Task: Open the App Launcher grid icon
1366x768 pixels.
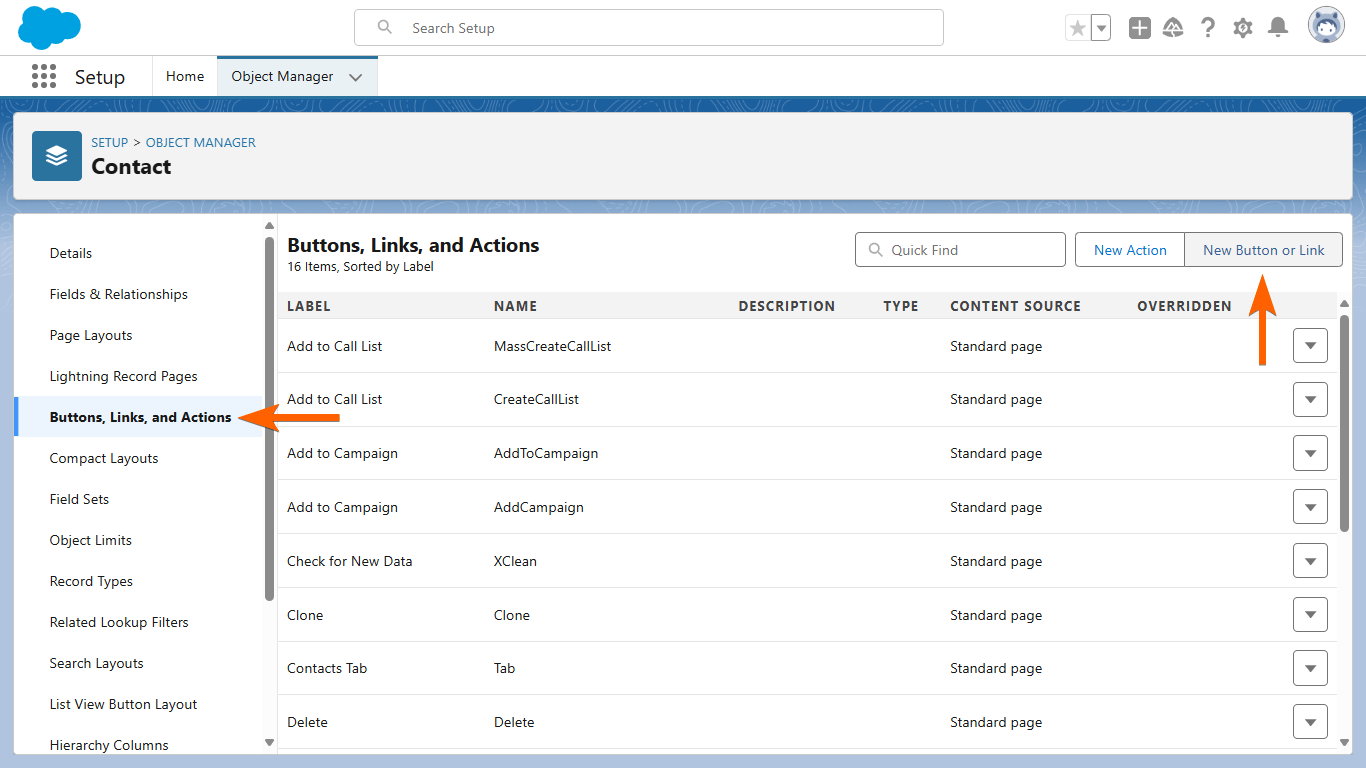Action: pos(43,77)
